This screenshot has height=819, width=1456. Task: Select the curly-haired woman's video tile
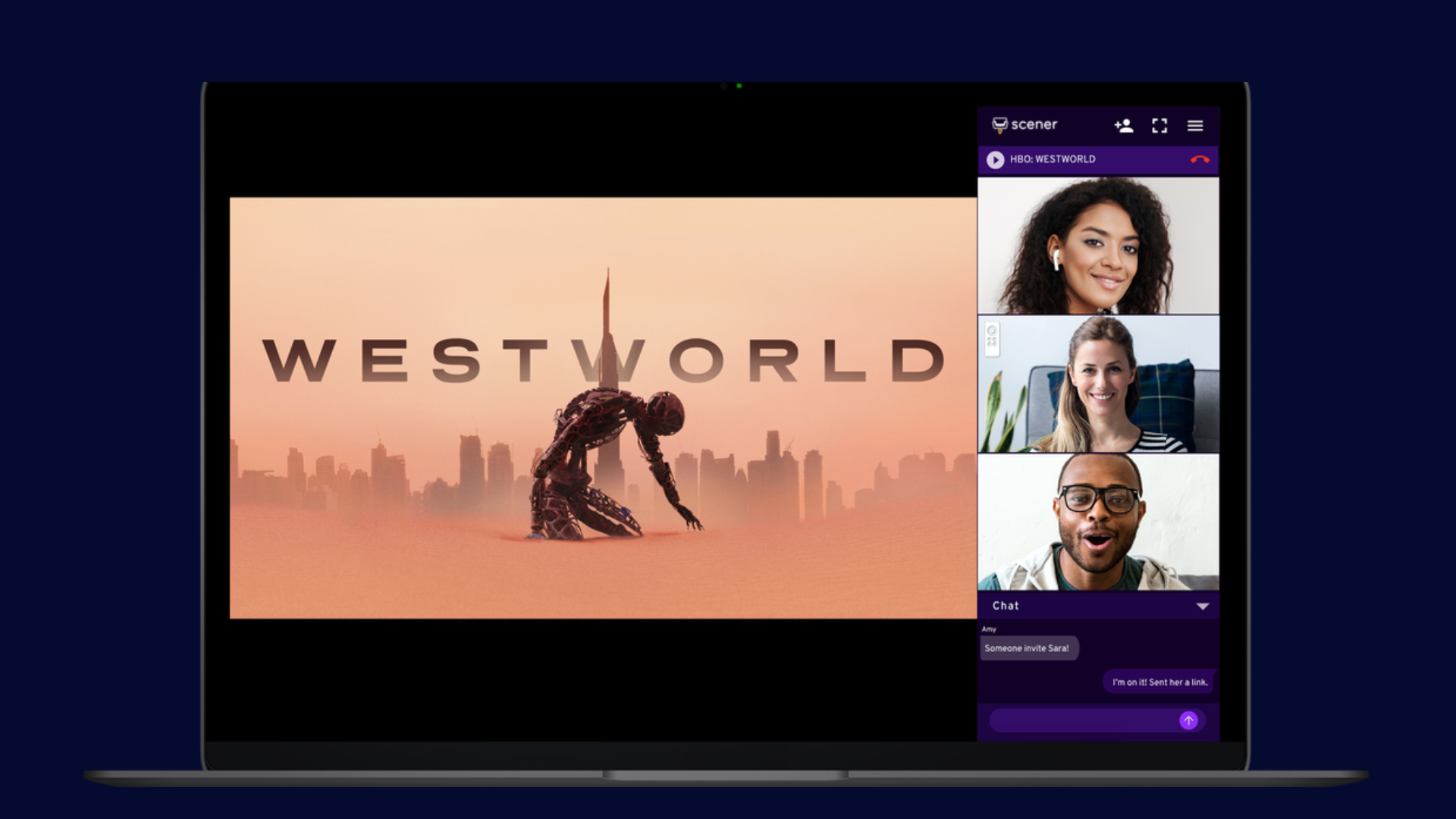[1098, 246]
